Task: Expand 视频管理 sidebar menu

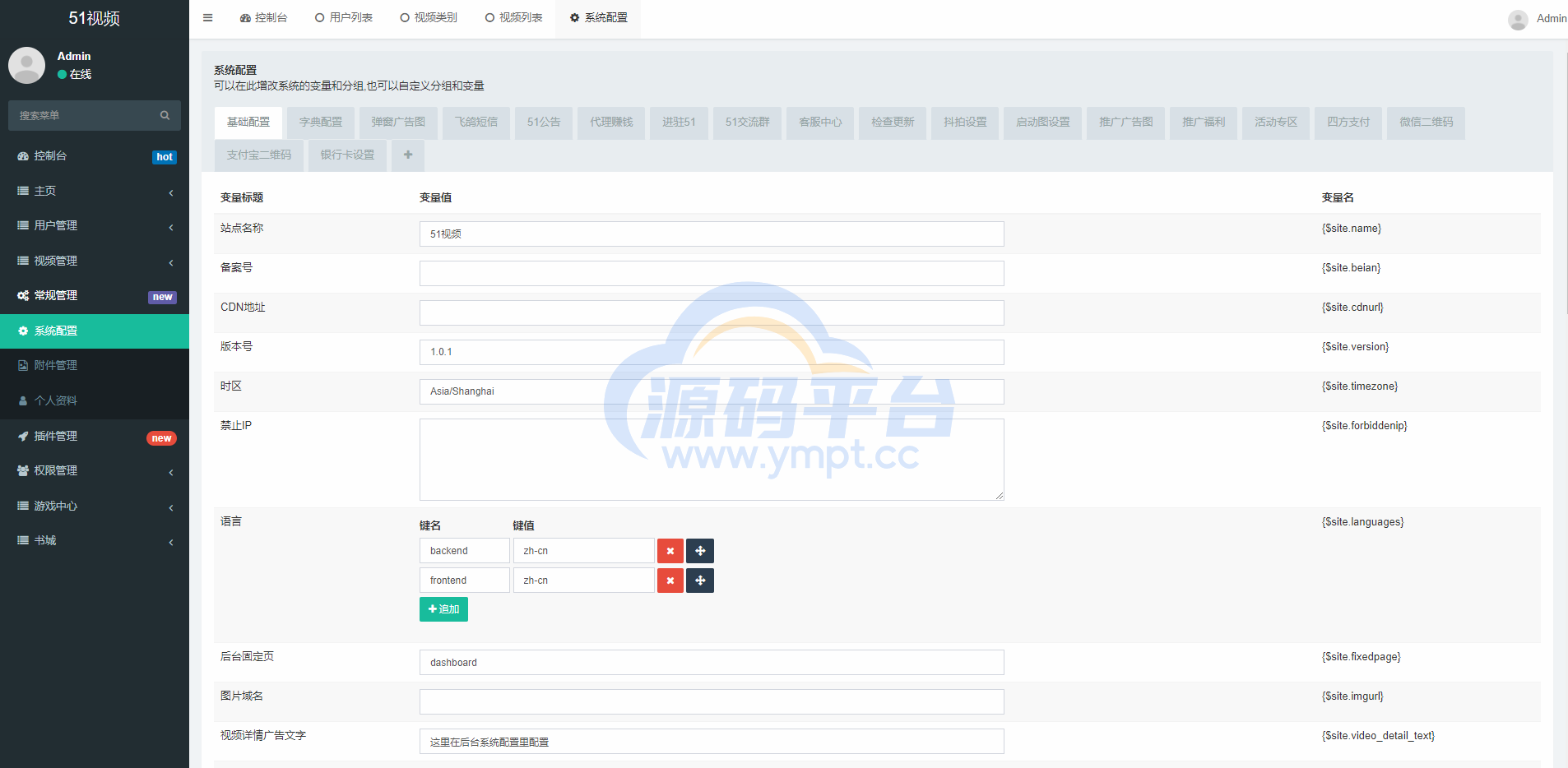Action: [95, 261]
